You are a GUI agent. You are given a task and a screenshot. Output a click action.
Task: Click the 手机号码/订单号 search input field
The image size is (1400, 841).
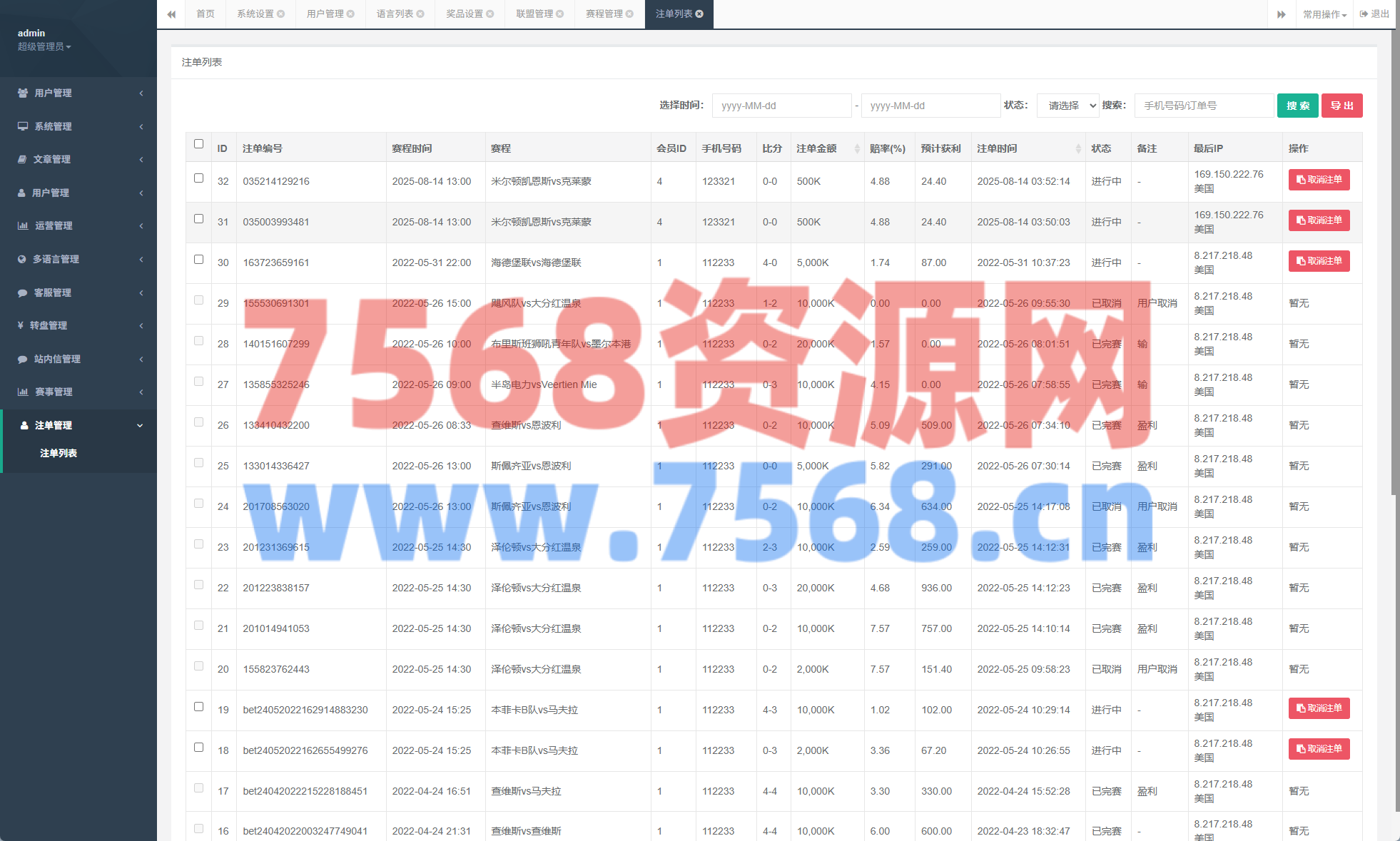1203,106
